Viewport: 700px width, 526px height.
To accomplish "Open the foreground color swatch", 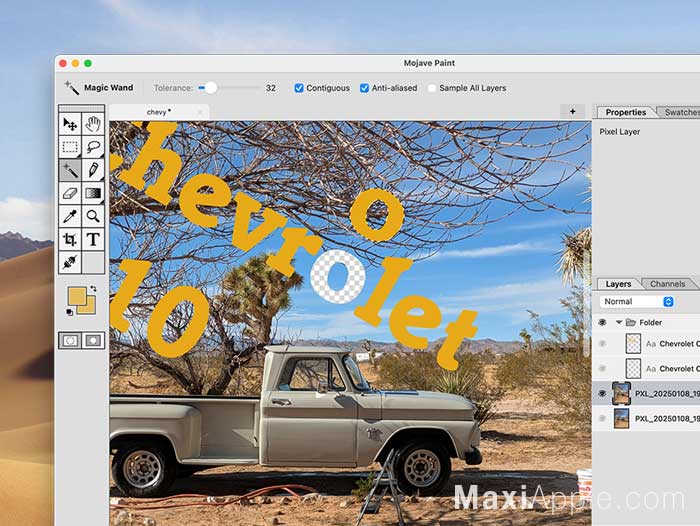I will [x=76, y=296].
